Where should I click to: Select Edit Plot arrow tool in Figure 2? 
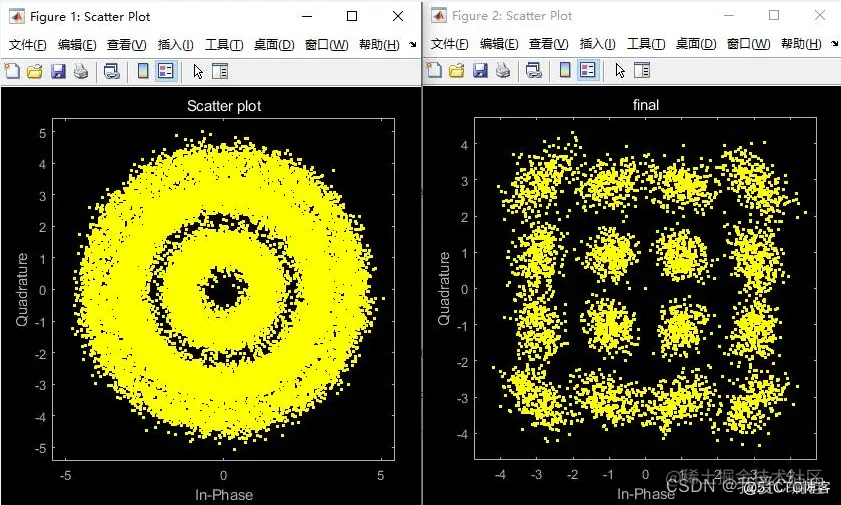[x=620, y=70]
